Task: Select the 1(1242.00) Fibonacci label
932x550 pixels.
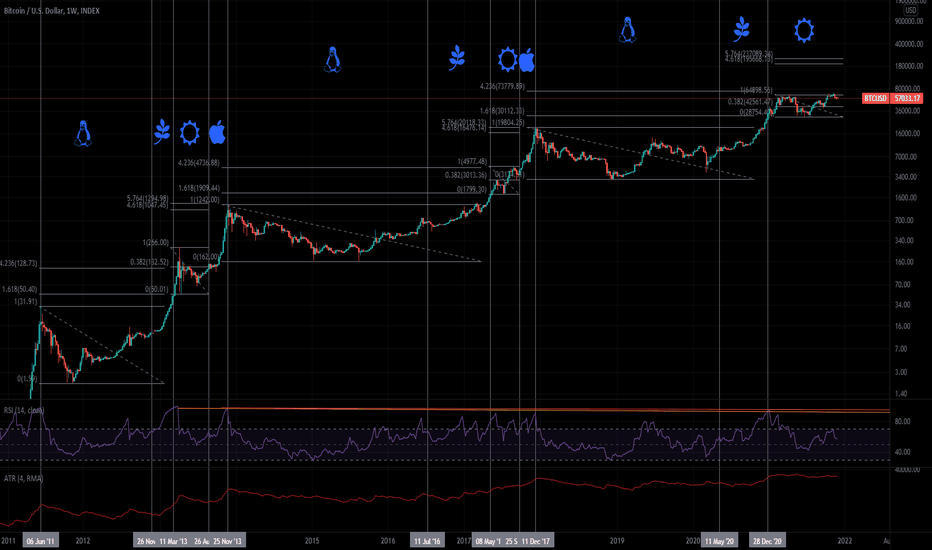Action: click(204, 200)
